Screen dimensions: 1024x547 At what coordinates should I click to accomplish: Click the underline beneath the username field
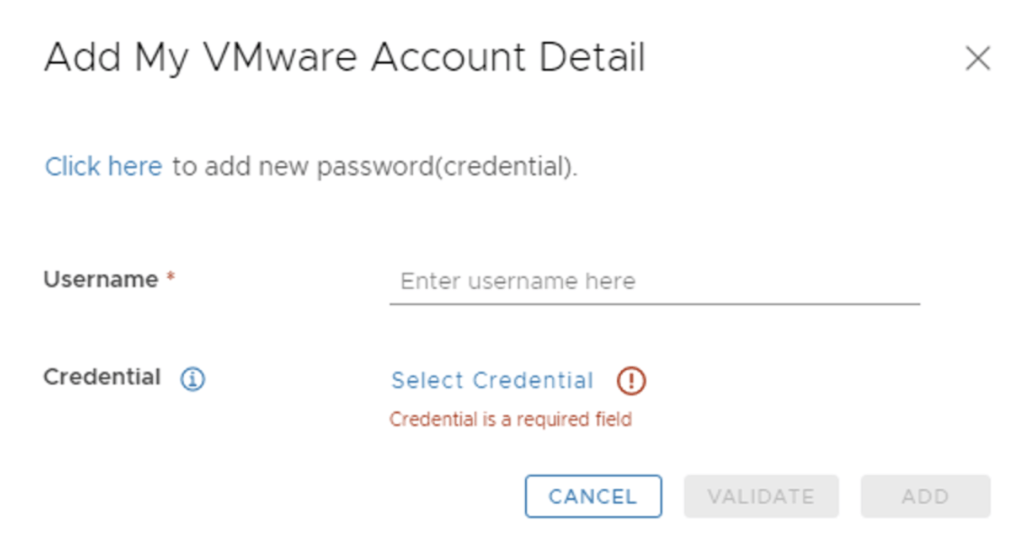654,303
